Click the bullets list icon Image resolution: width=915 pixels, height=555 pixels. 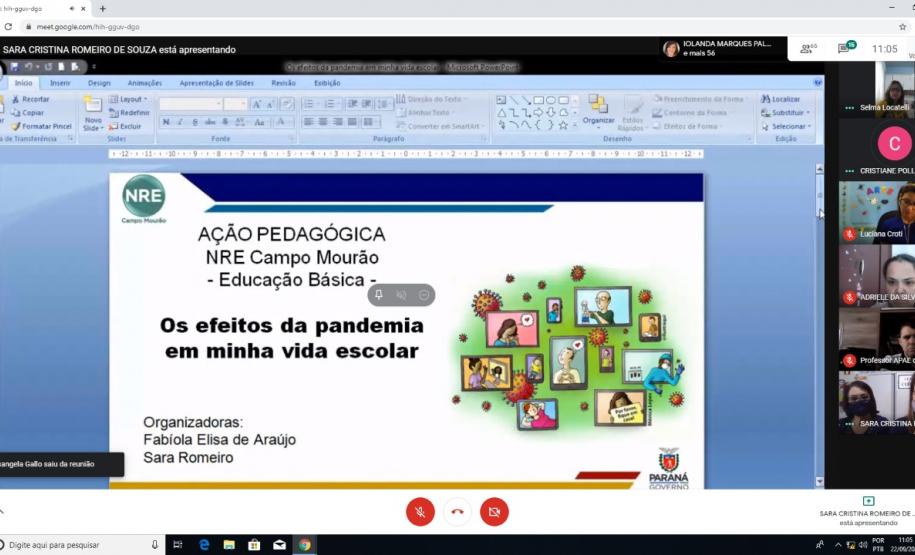pos(309,104)
